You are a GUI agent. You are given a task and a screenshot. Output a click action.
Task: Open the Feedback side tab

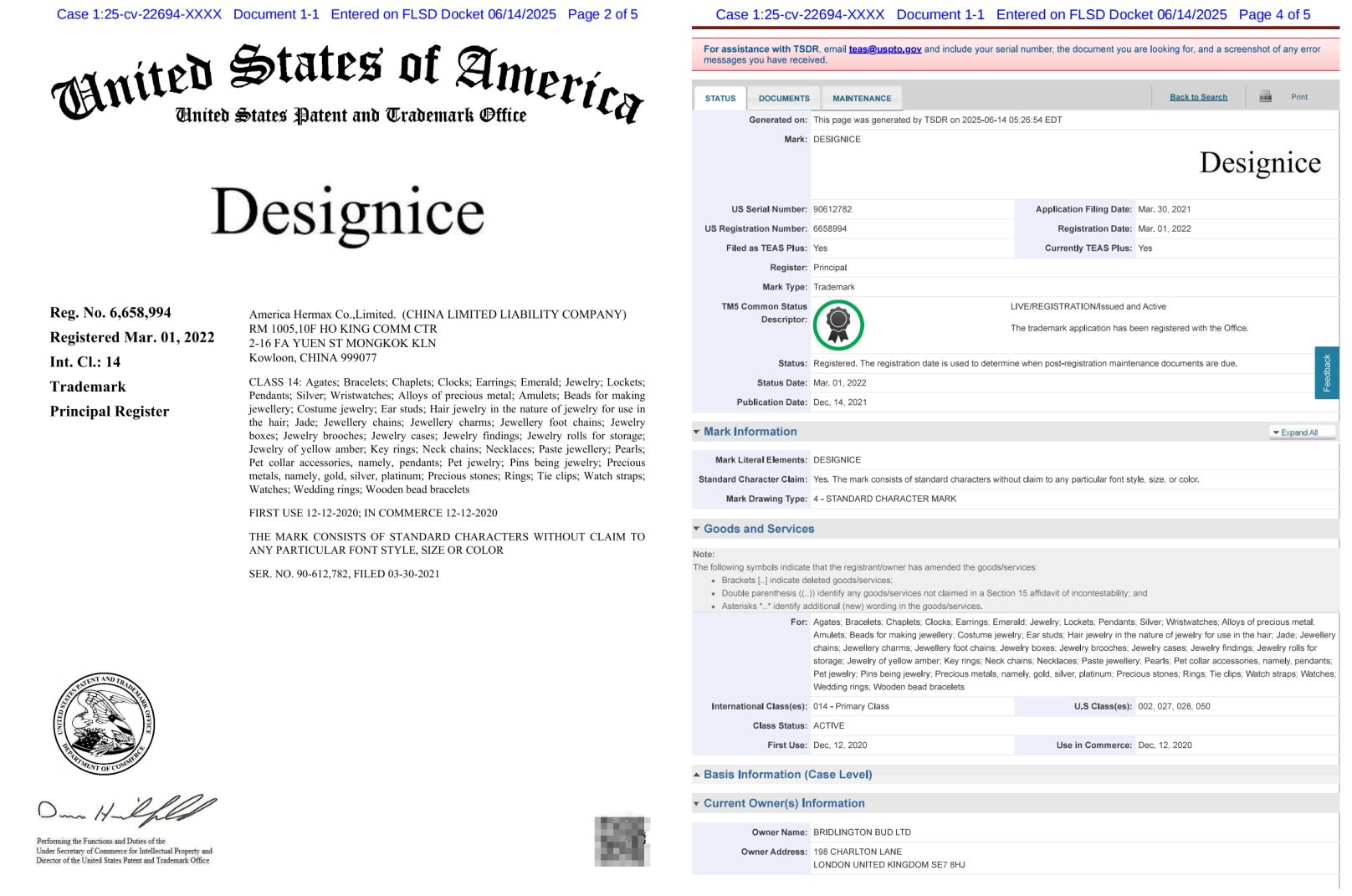coord(1326,372)
